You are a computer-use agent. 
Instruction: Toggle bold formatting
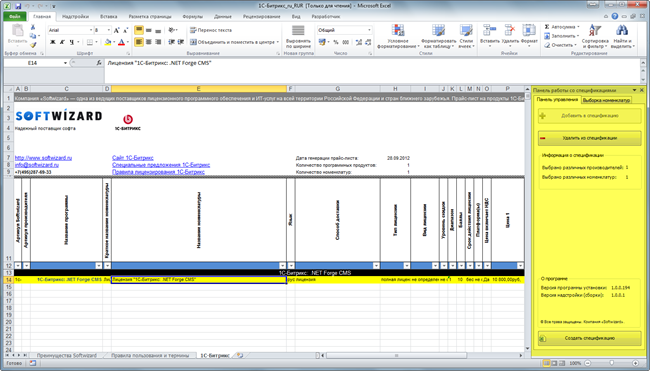coord(53,42)
